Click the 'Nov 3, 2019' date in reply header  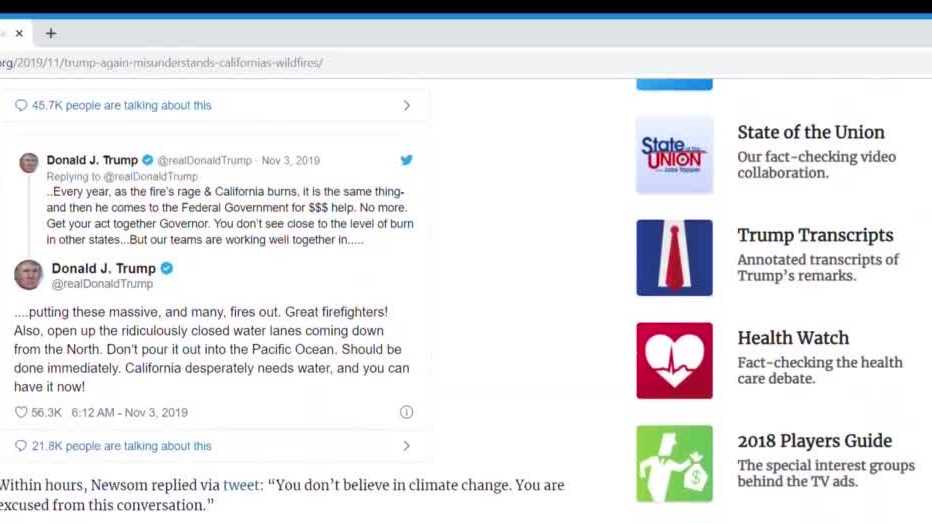coord(291,160)
